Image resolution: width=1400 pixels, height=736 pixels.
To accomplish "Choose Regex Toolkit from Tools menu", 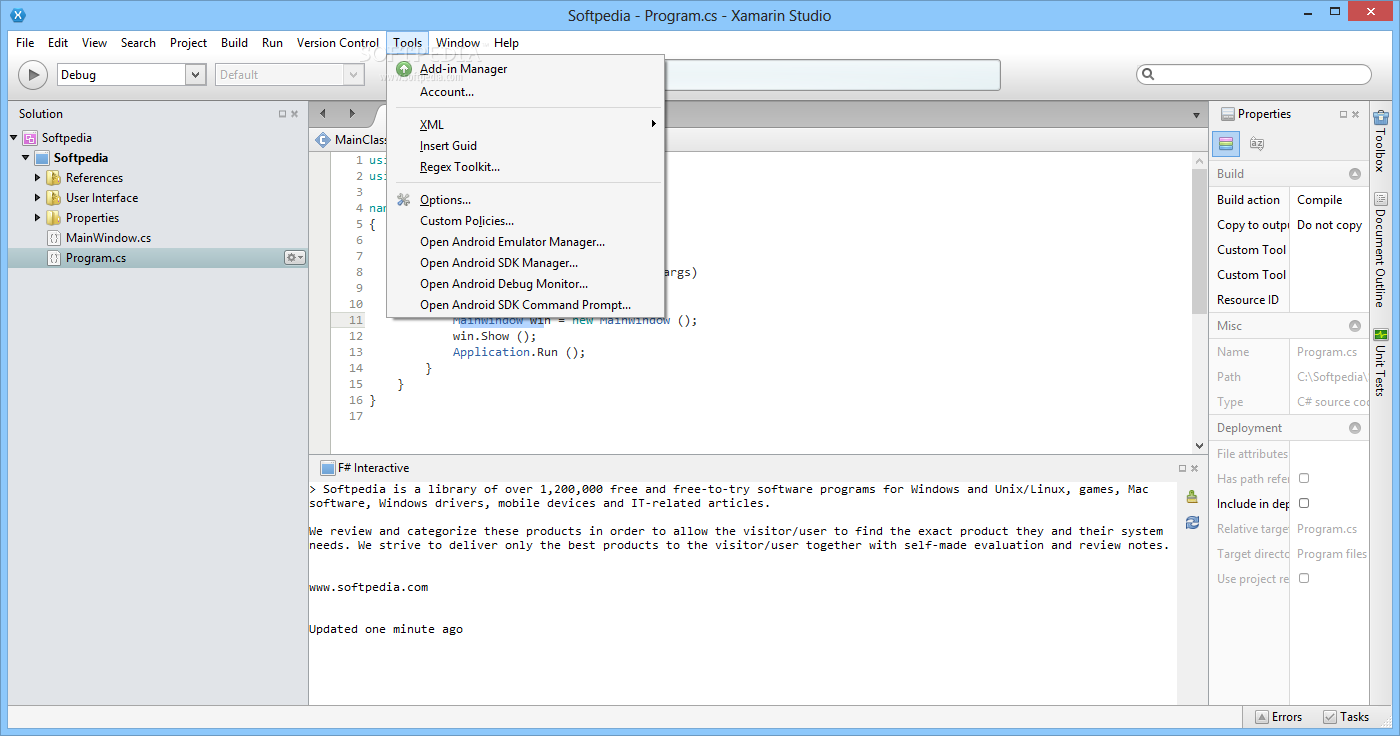I will (525, 167).
